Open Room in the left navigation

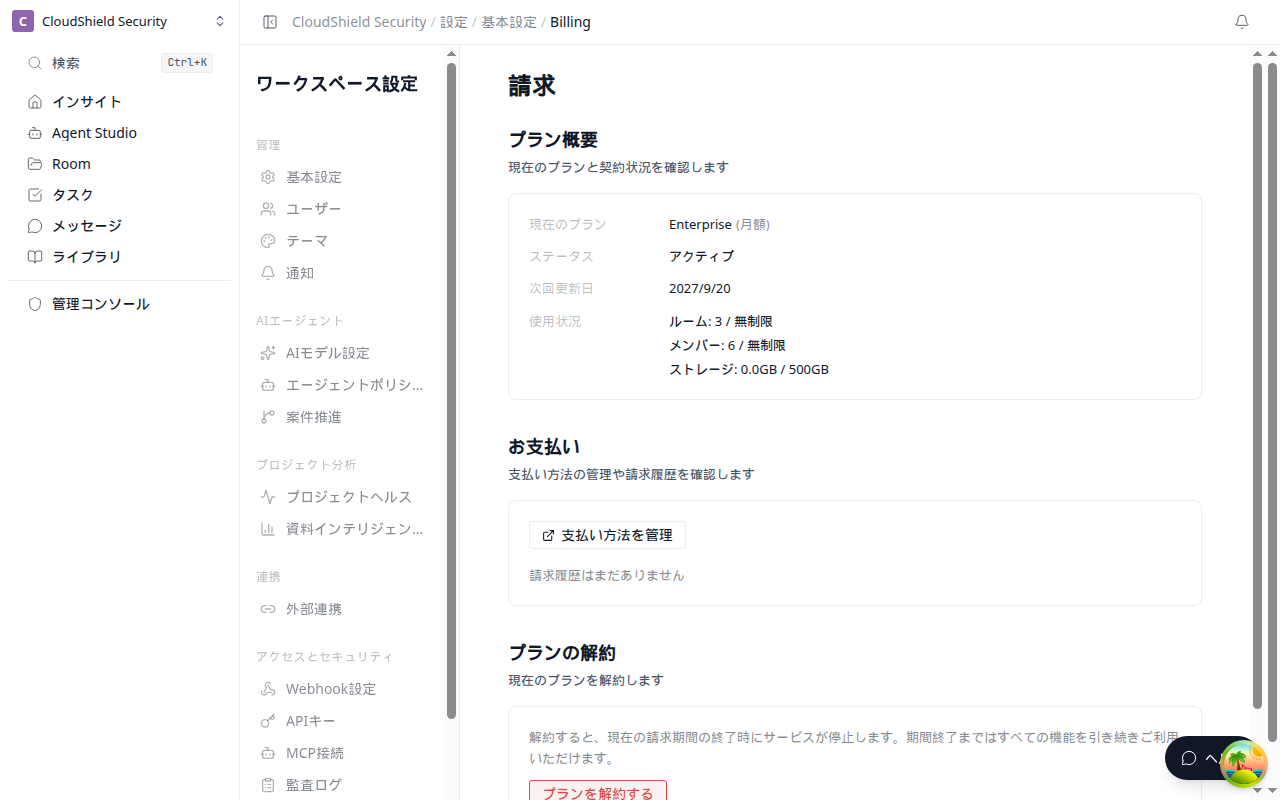tap(119, 164)
